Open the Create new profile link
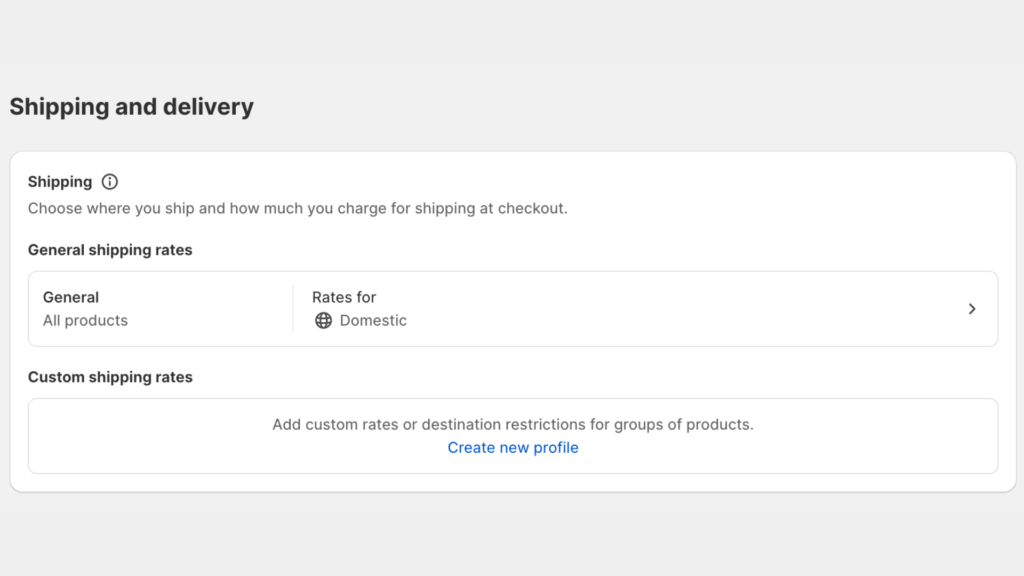This screenshot has height=576, width=1024. [x=512, y=447]
